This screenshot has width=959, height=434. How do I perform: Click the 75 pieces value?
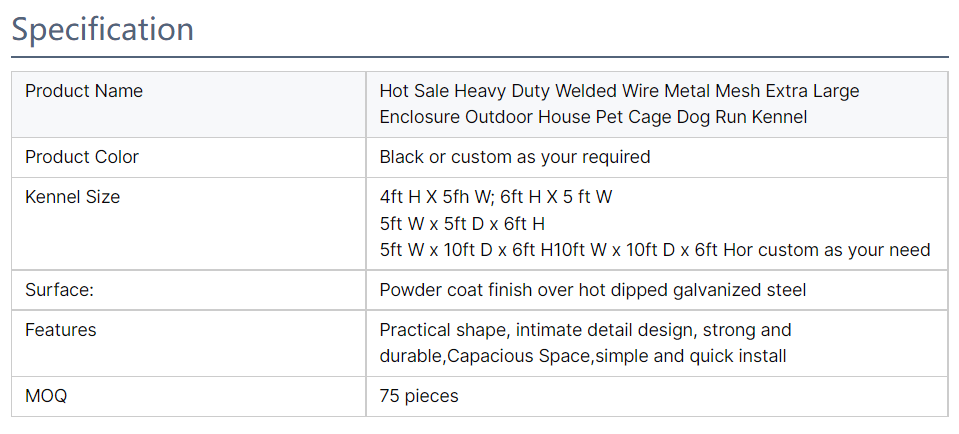(x=419, y=396)
